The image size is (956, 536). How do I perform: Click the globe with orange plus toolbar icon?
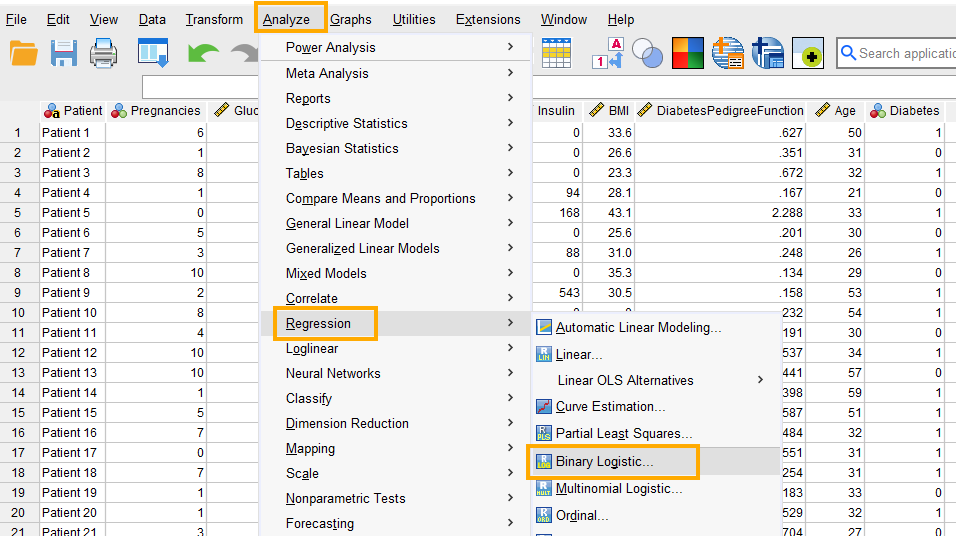coord(727,53)
